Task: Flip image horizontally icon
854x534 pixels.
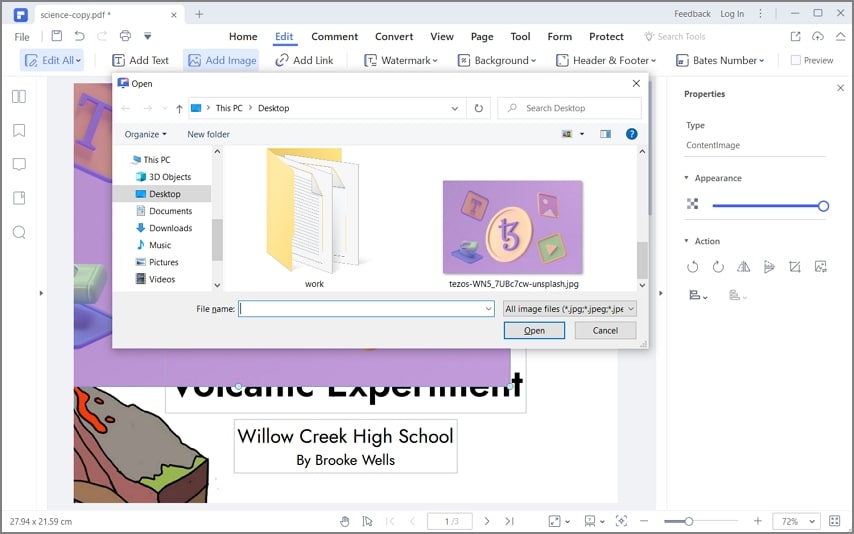Action: [x=743, y=266]
